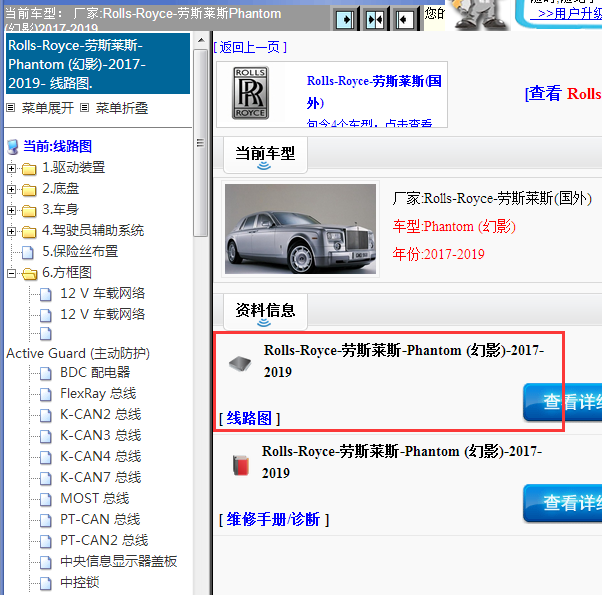602x595 pixels.
Task: Expand the 1.驱动装置 tree node
Action: pos(12,168)
